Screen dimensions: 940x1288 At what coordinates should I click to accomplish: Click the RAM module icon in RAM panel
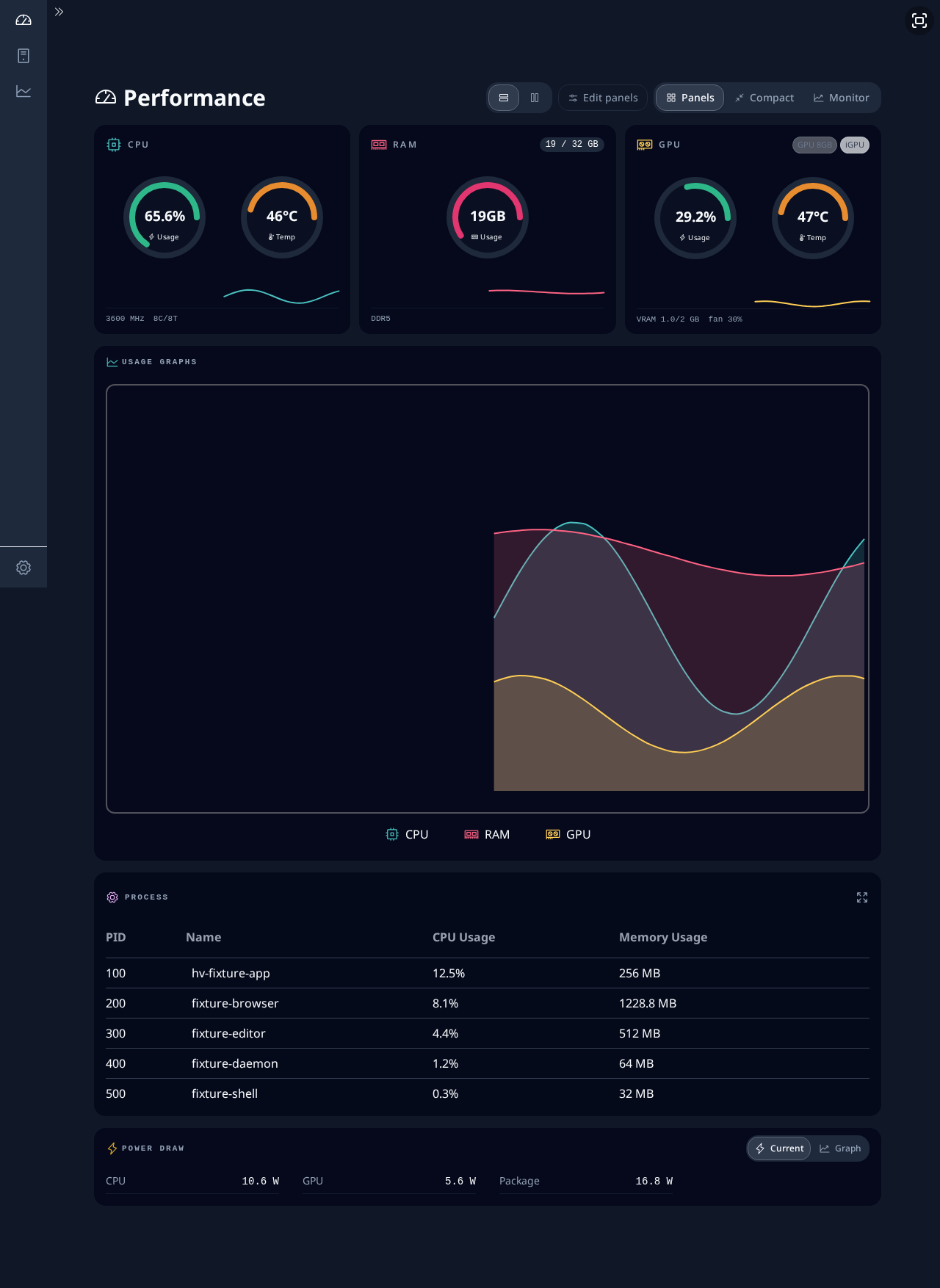click(x=379, y=145)
